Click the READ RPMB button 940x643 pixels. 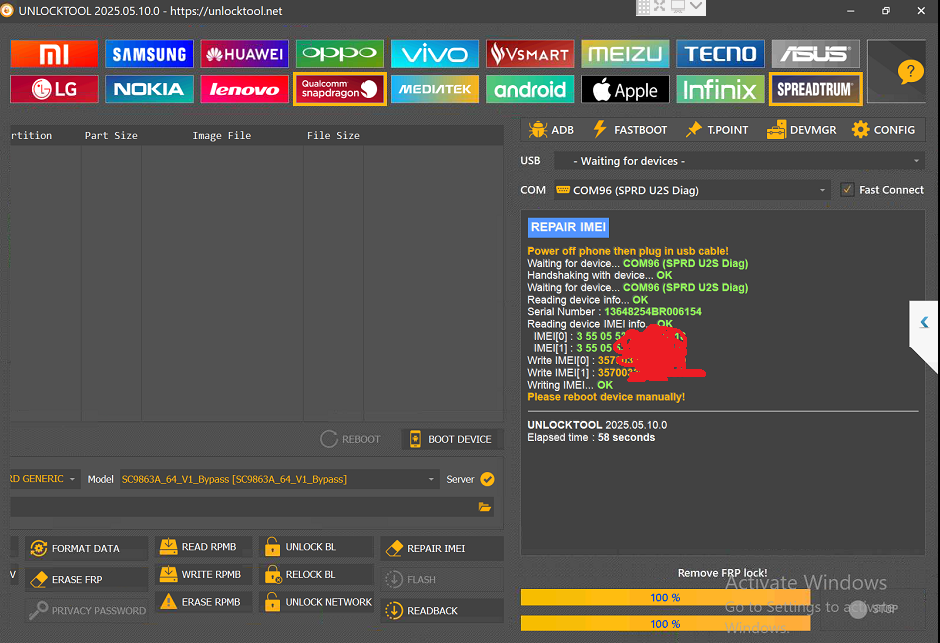point(204,547)
